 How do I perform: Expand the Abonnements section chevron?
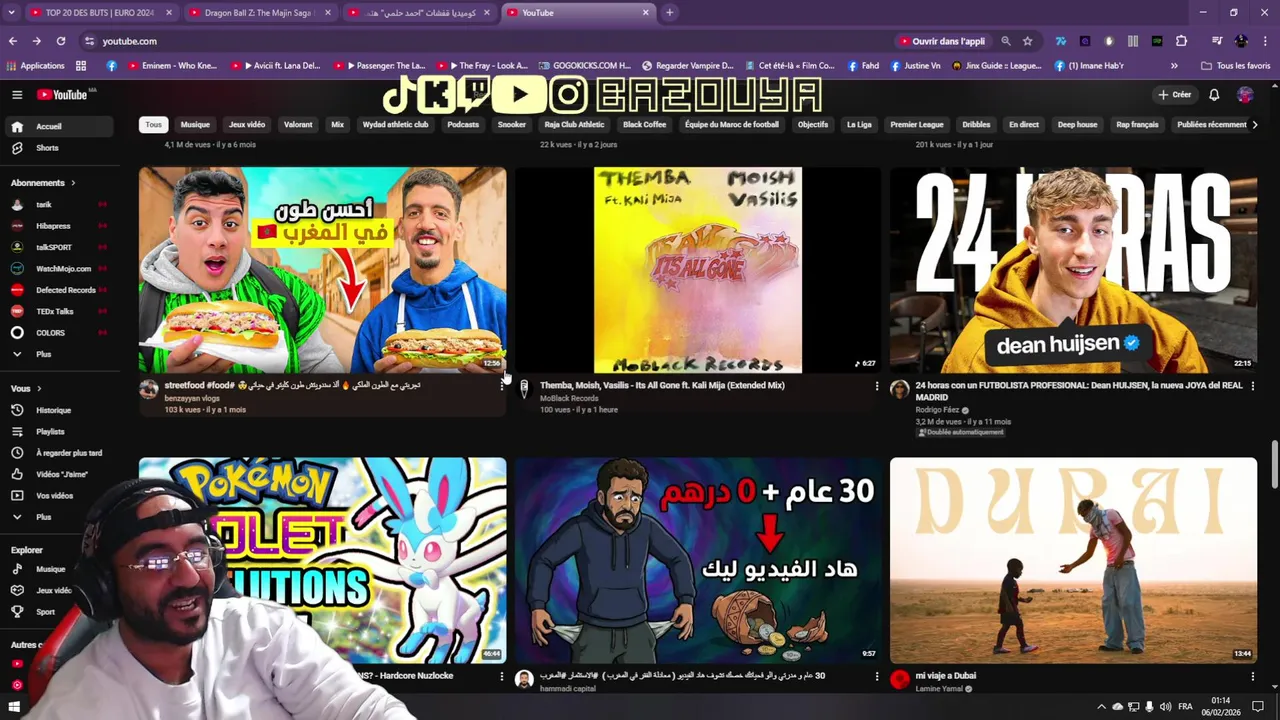pos(73,183)
